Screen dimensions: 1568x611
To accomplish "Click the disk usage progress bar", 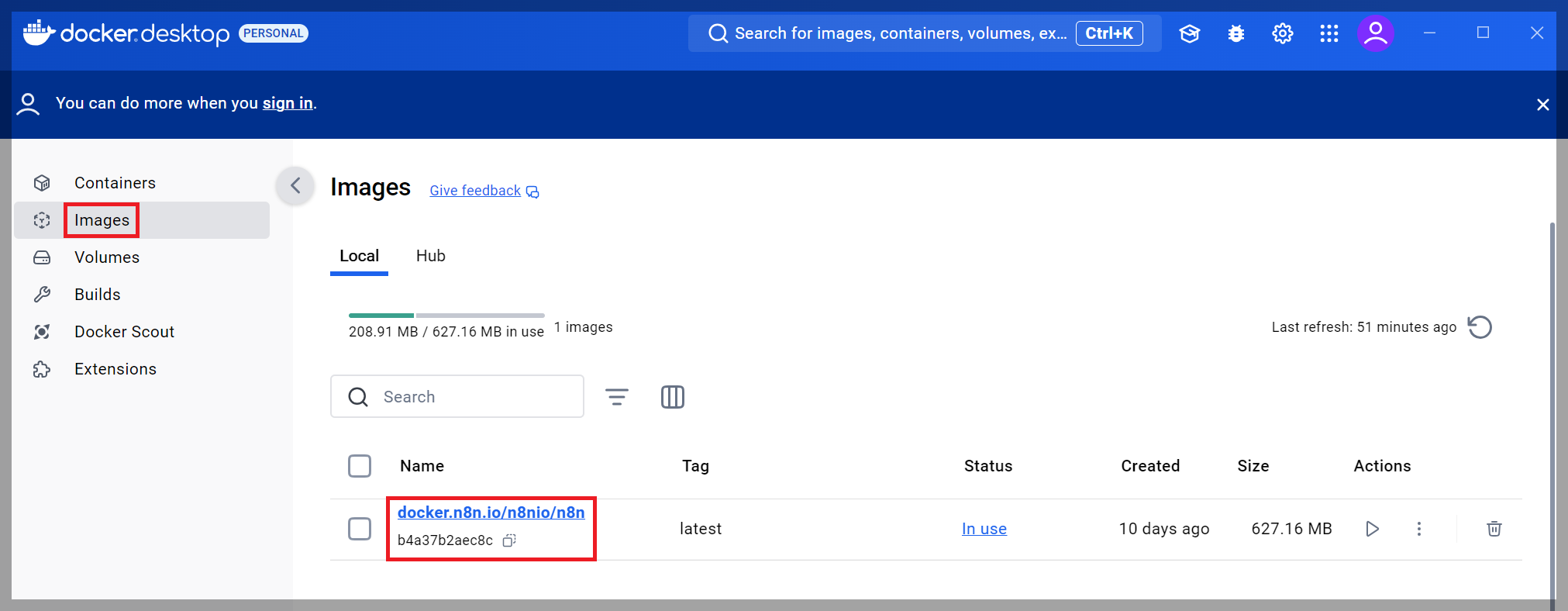I will coord(446,316).
